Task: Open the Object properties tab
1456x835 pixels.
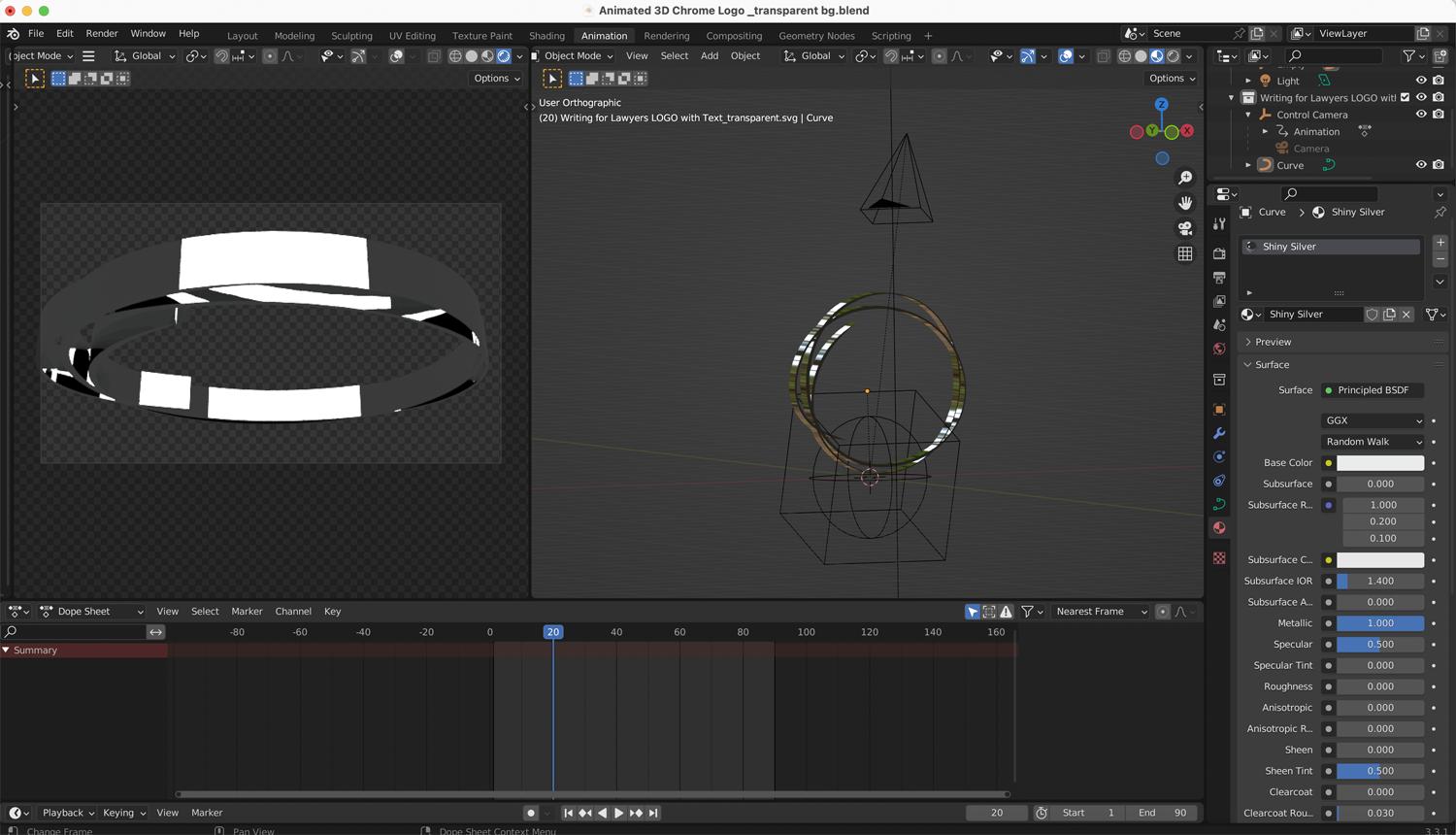Action: tap(1219, 410)
